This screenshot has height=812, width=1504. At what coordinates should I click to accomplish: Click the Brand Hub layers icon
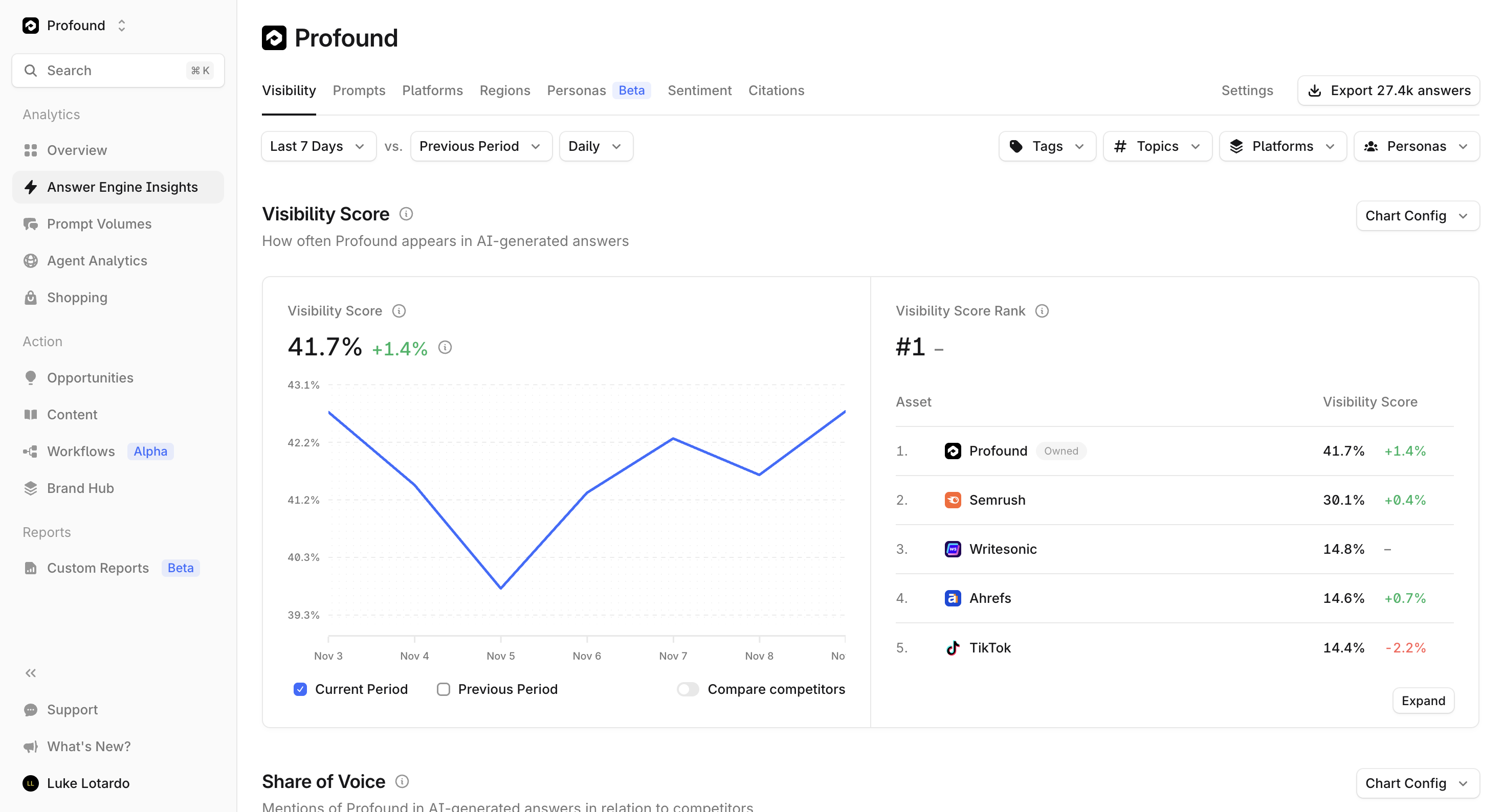30,488
